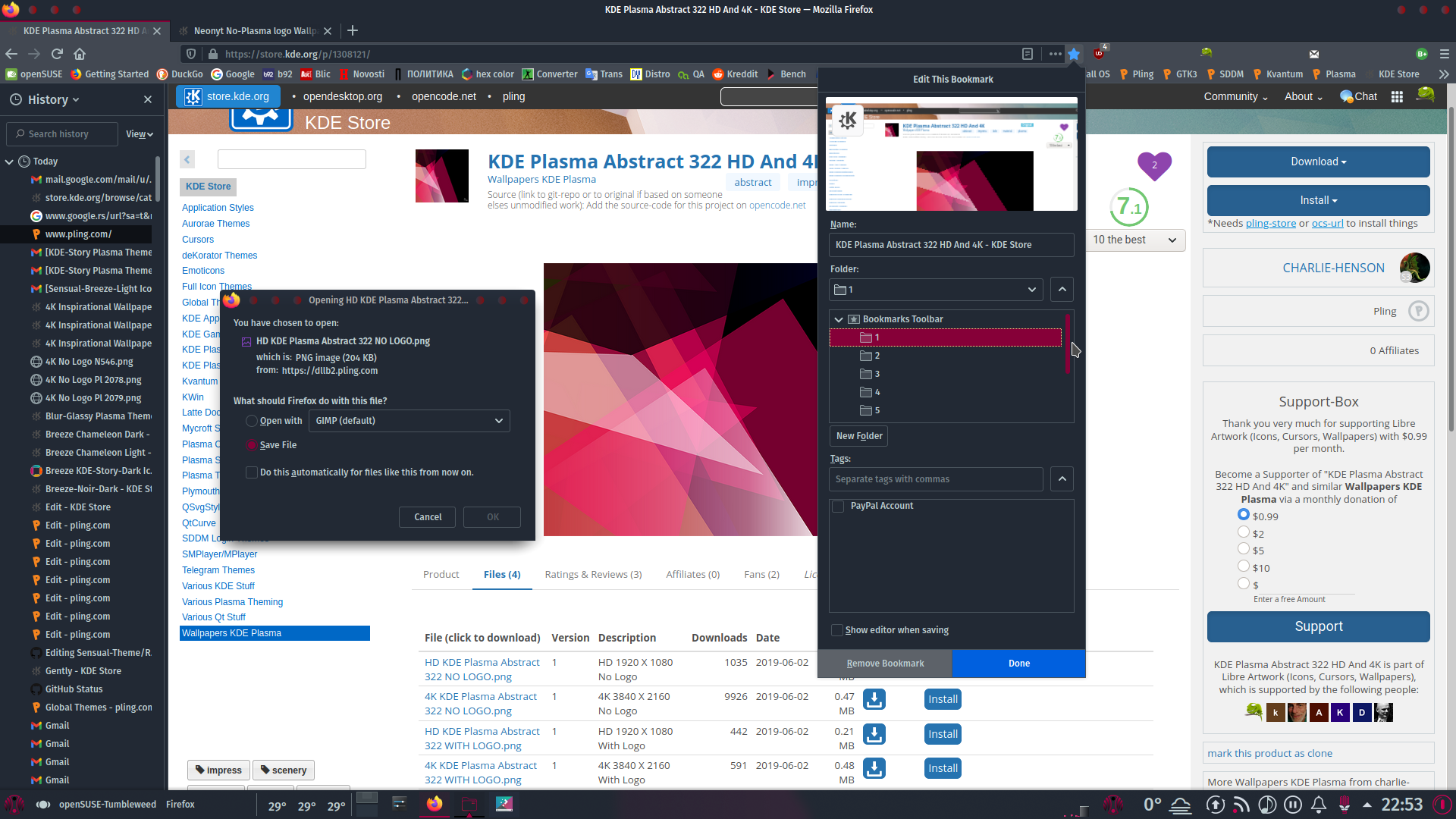Click the blue bookmark star icon
Image resolution: width=1456 pixels, height=819 pixels.
1074,54
